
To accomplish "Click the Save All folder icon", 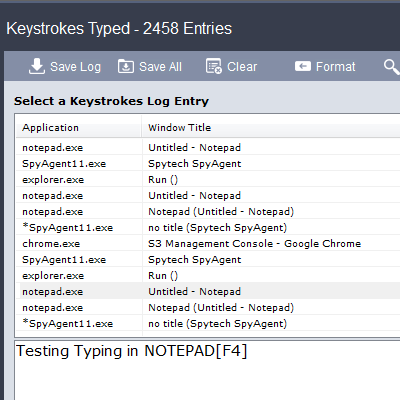I will pos(126,66).
